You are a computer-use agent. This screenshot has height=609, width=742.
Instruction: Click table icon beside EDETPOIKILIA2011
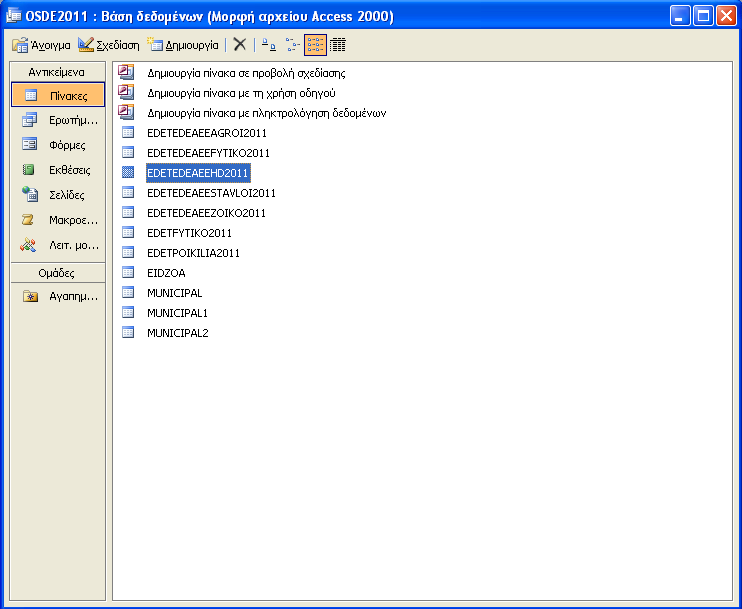128,252
